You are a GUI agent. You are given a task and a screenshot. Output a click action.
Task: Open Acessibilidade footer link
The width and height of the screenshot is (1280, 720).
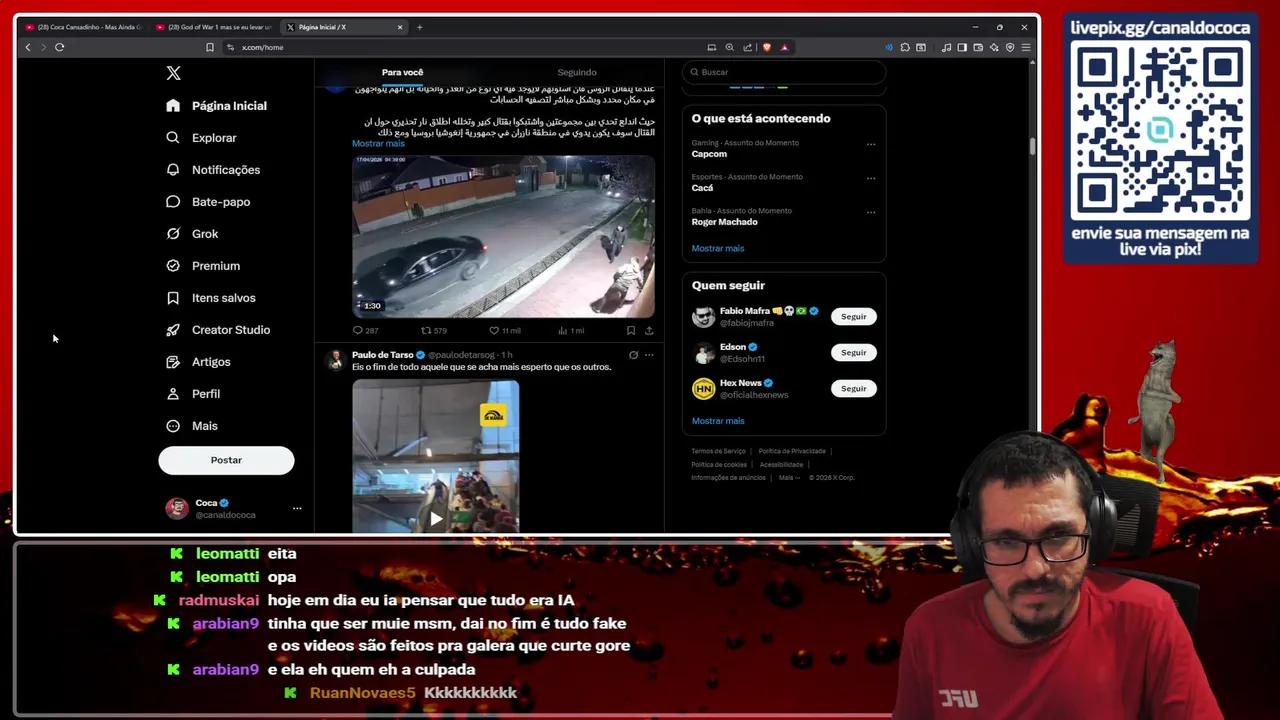[x=781, y=465]
